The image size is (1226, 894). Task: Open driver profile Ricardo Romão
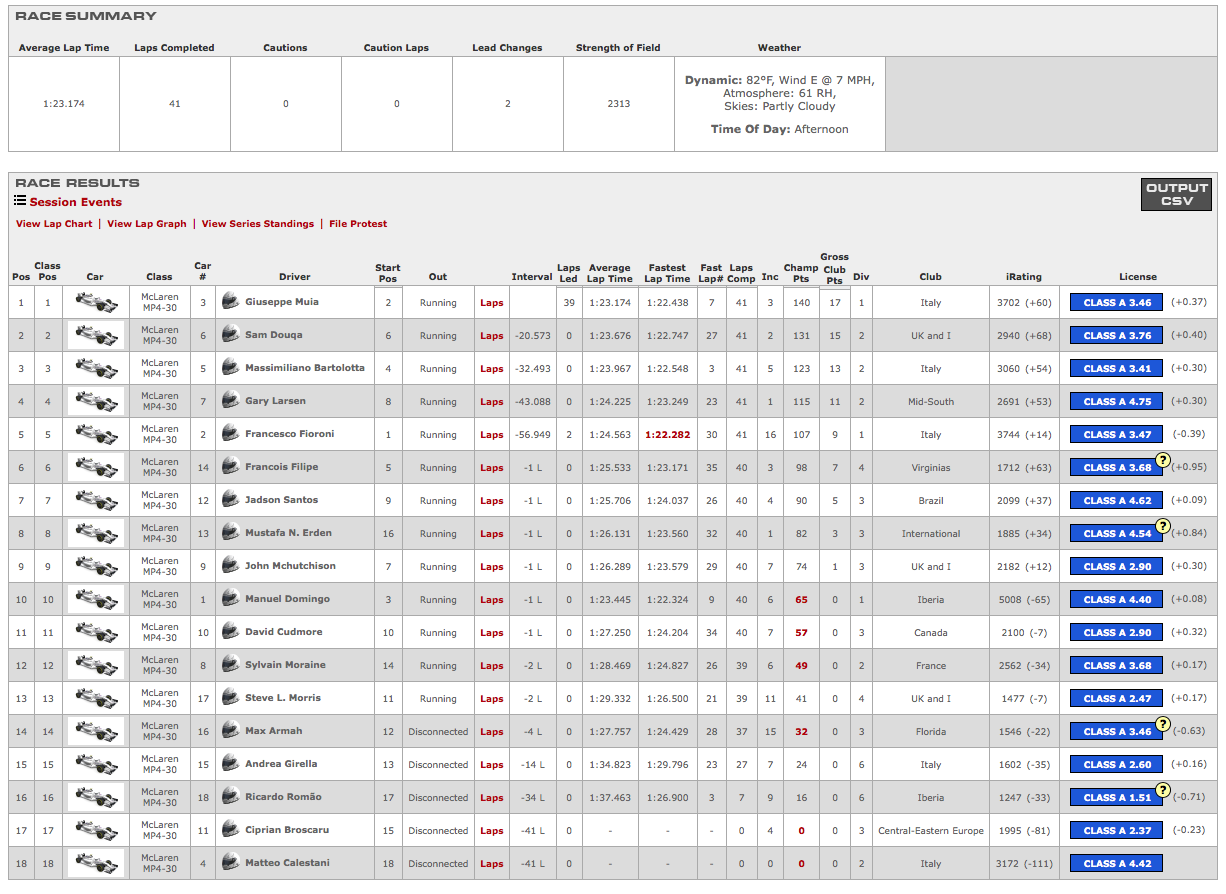283,796
